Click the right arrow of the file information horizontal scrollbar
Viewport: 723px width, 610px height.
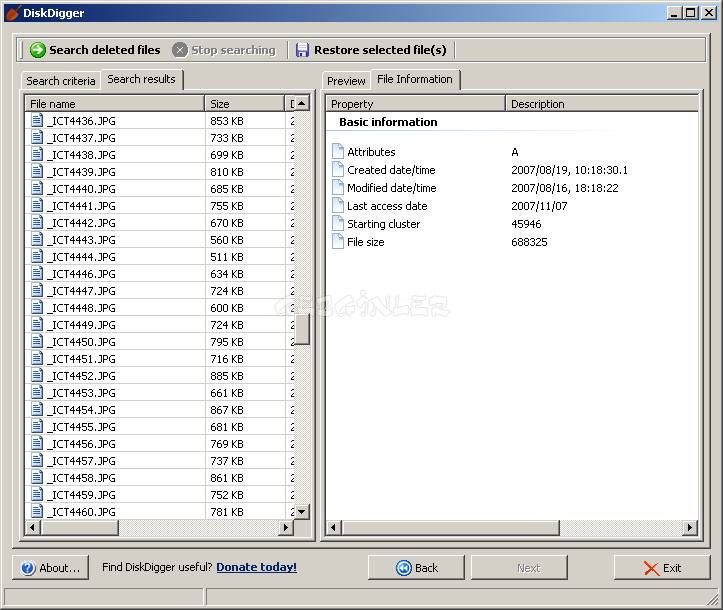(690, 528)
